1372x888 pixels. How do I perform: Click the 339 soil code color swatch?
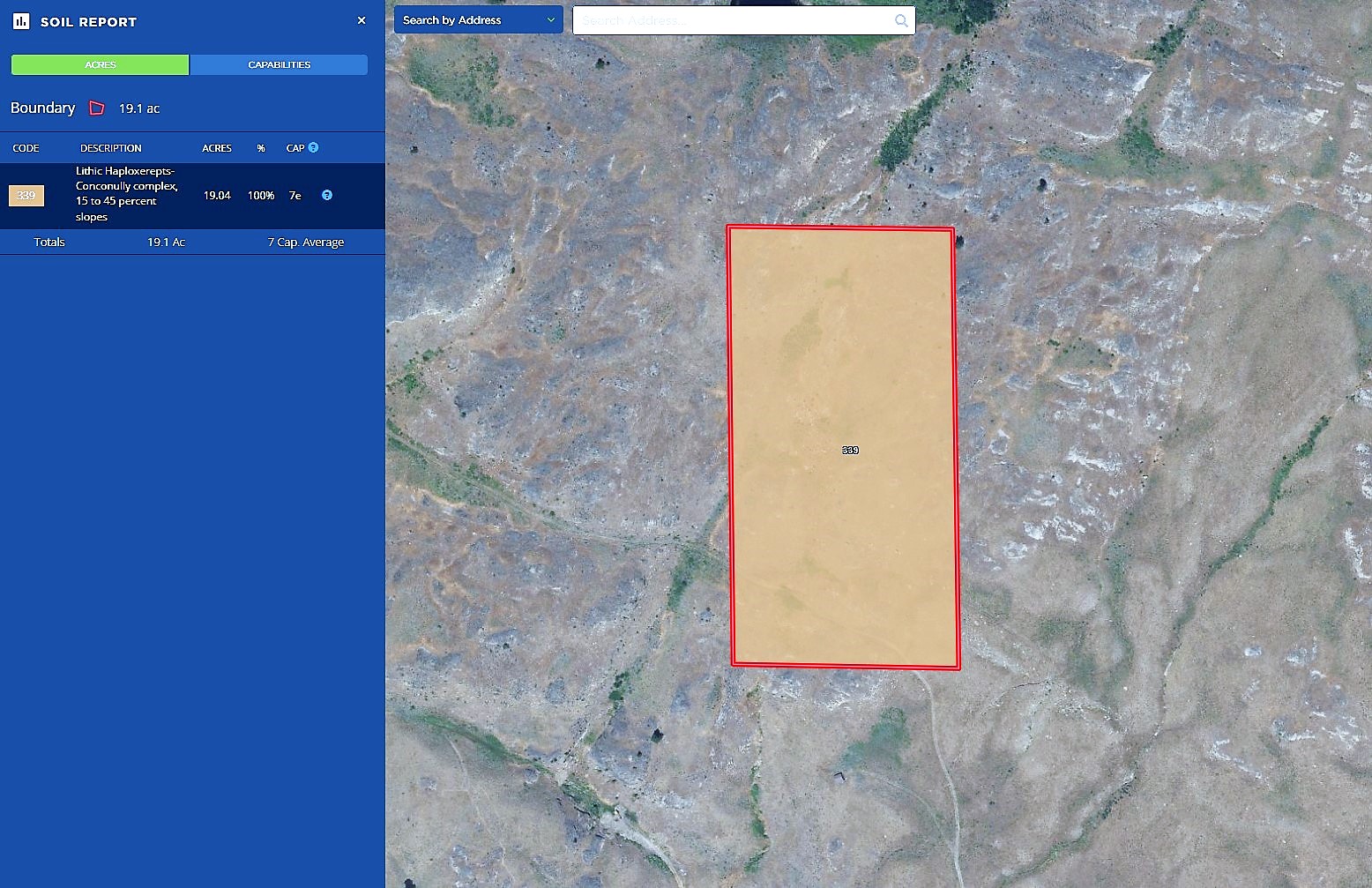point(26,195)
